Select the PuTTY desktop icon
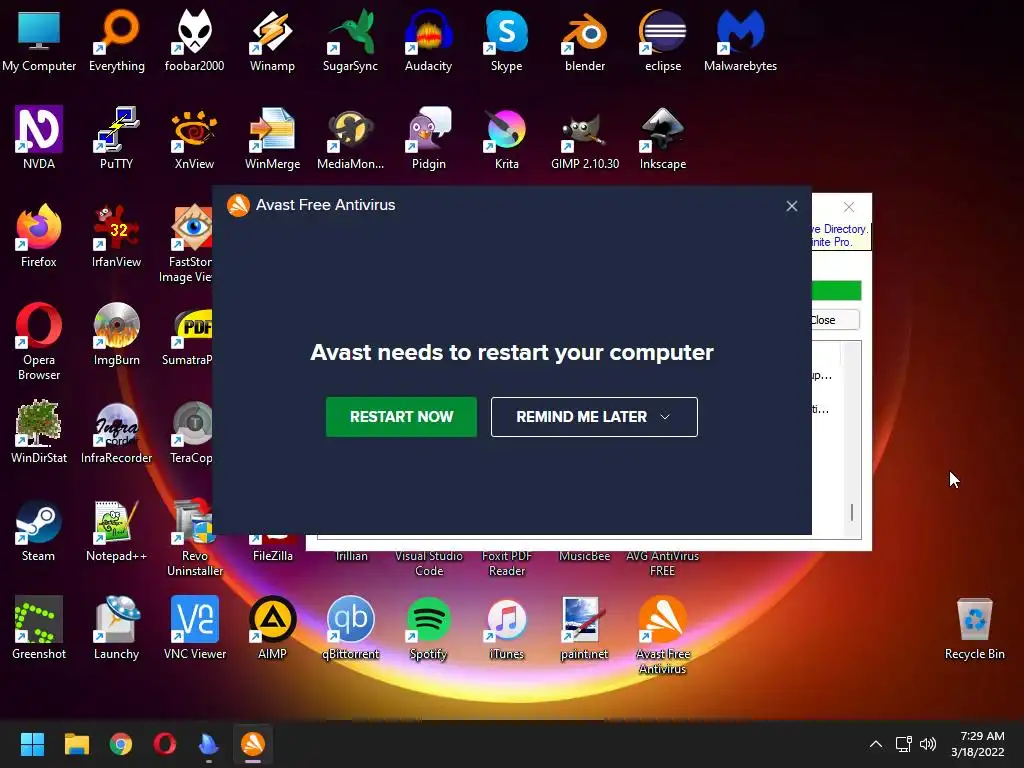The width and height of the screenshot is (1024, 768). point(117,138)
